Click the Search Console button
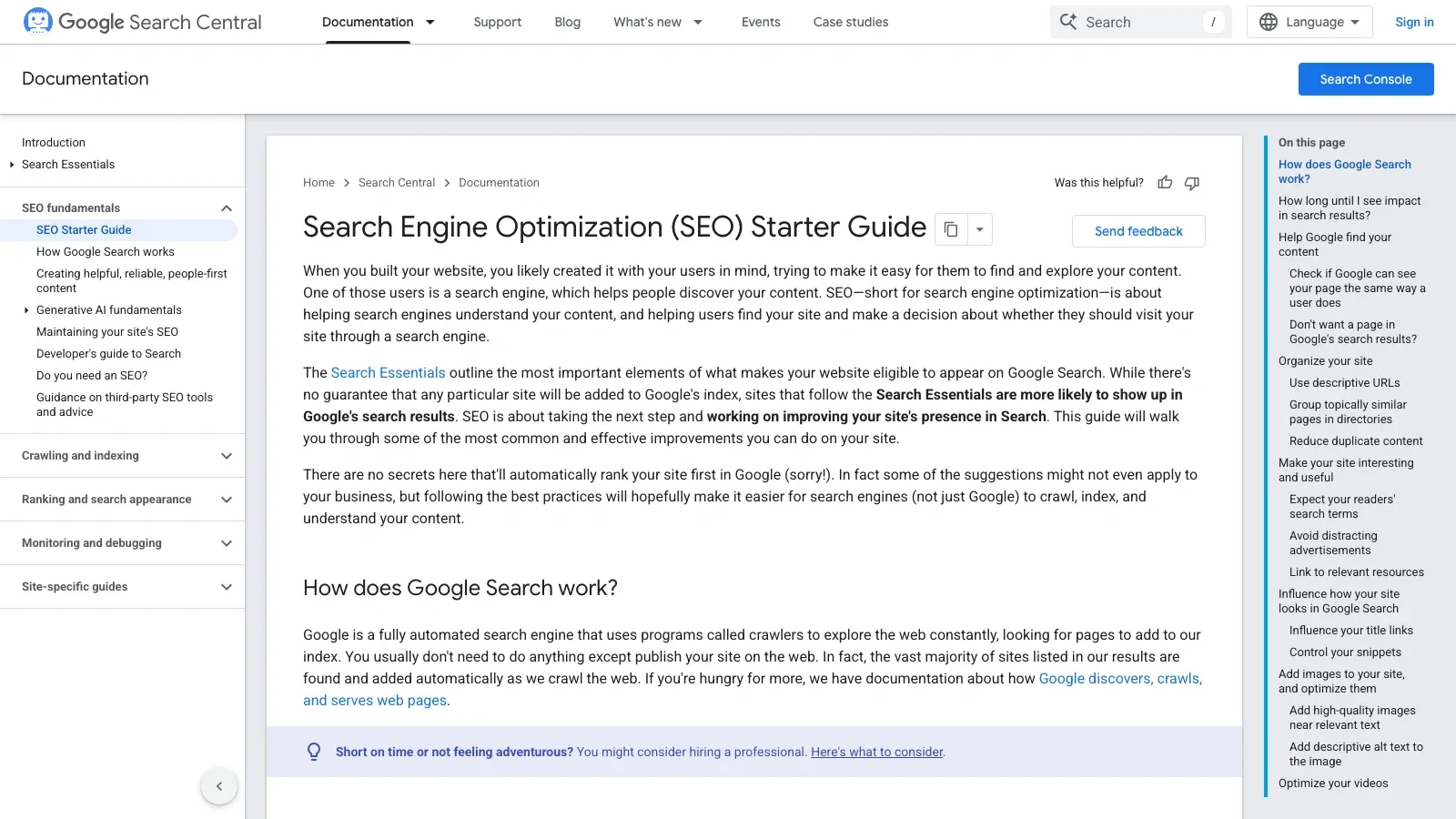 (1366, 79)
